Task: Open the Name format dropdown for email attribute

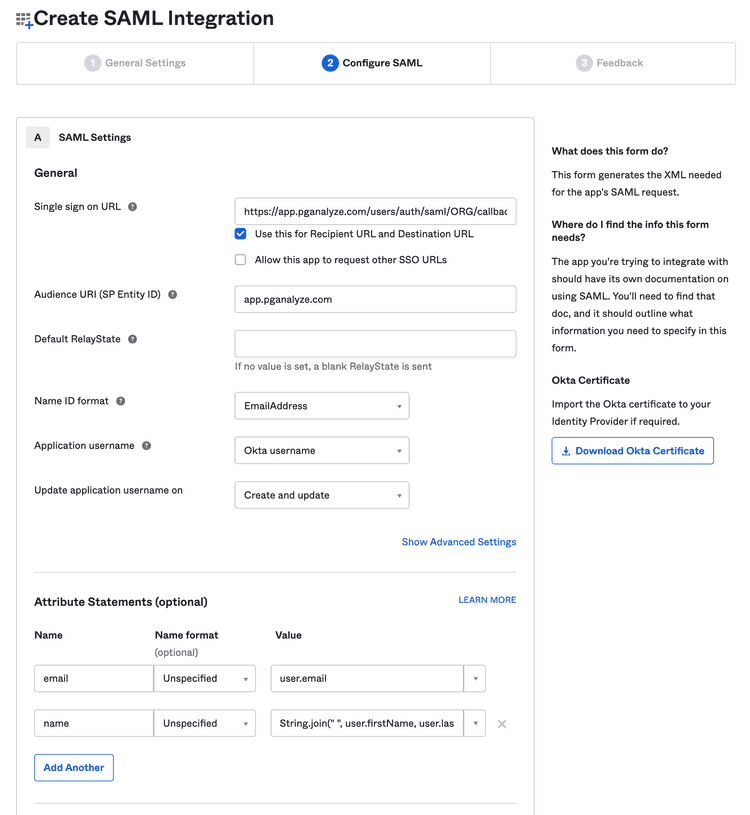Action: [x=205, y=679]
